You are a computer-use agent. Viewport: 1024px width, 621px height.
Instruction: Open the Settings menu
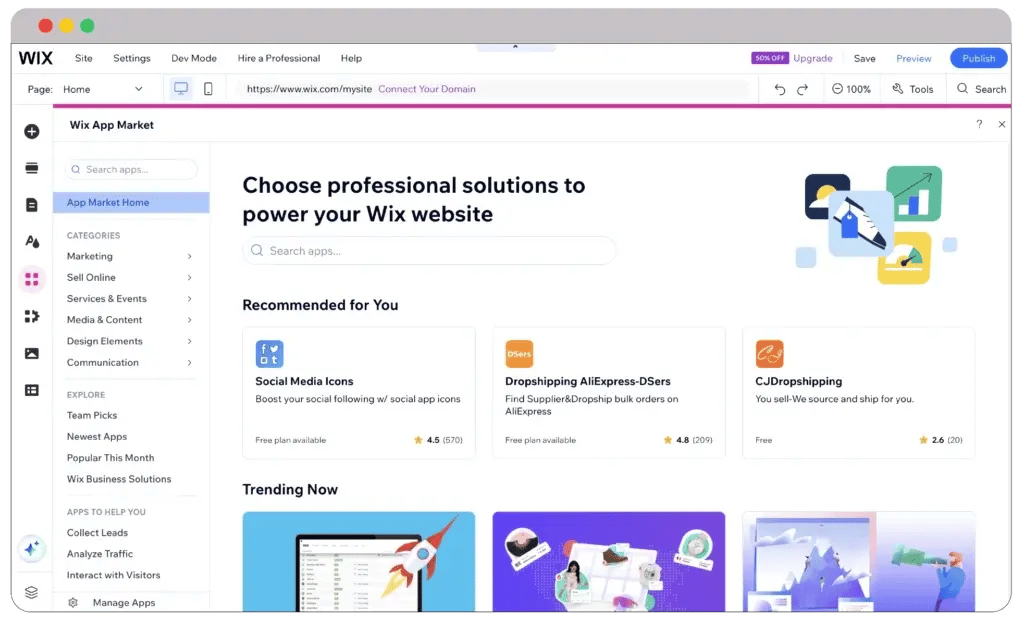(131, 58)
